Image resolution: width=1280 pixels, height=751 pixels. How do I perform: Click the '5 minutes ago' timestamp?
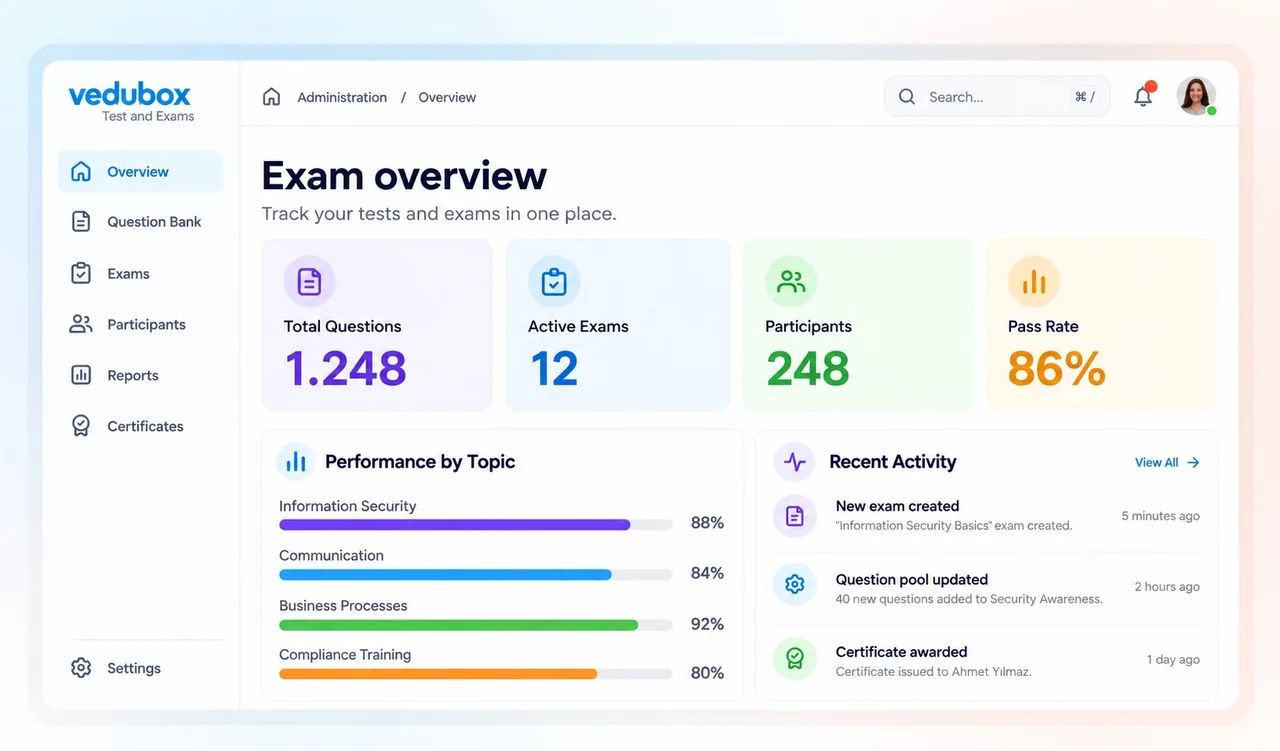[1160, 516]
